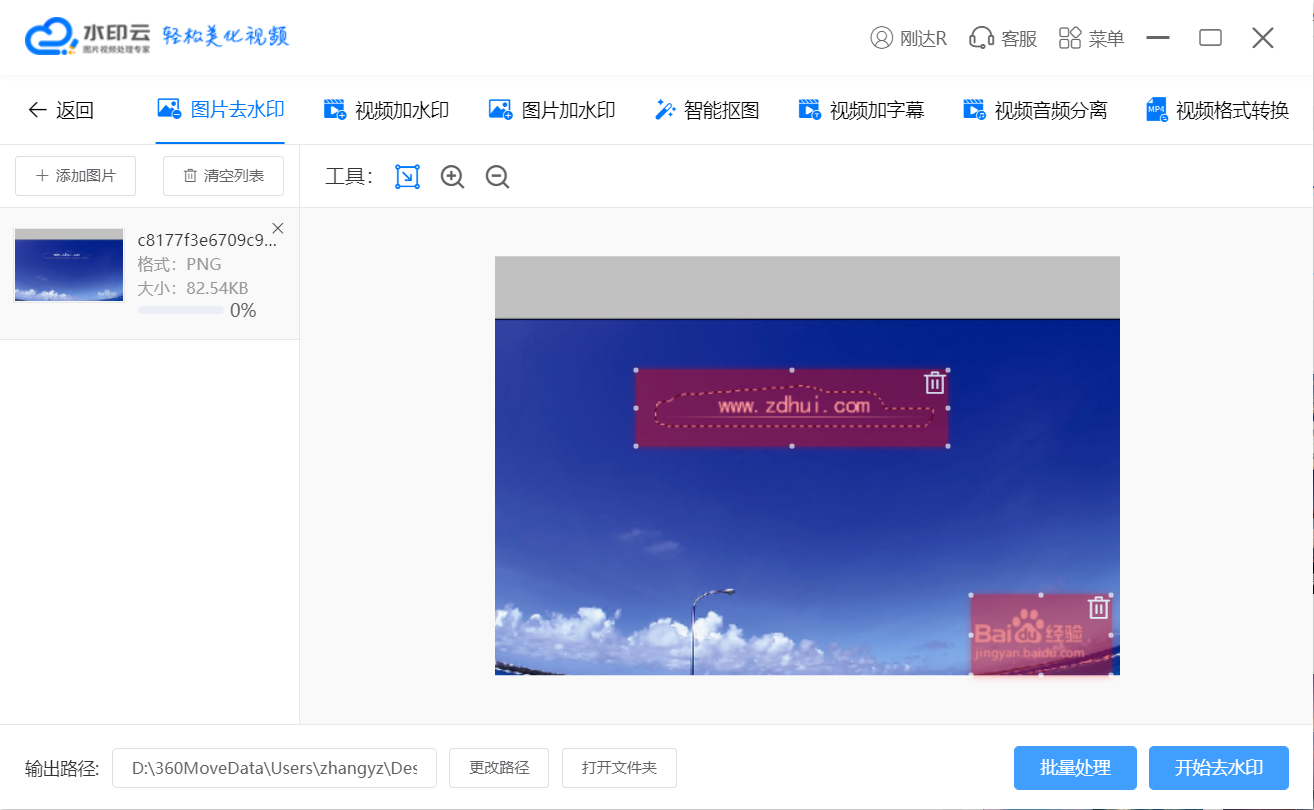
Task: Switch to 图片加水印 tab
Action: coord(552,110)
